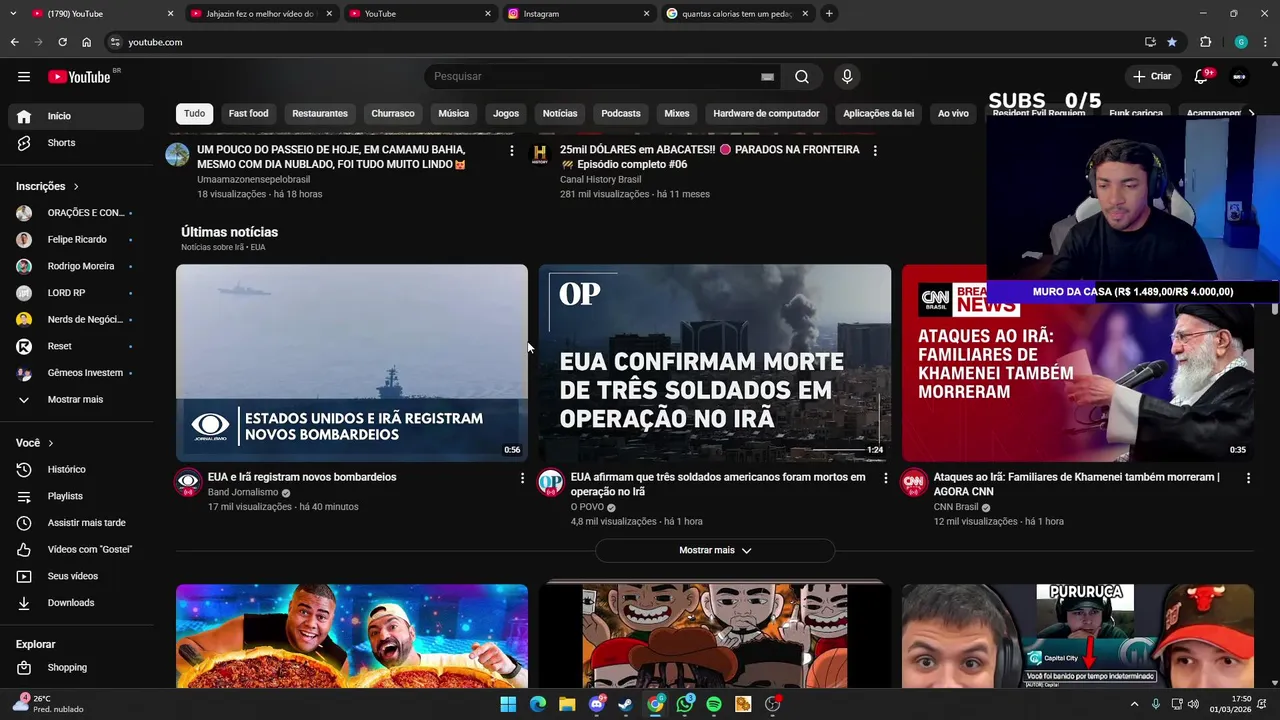1280x720 pixels.
Task: Open the YouTube hamburger guide menu
Action: [x=24, y=77]
